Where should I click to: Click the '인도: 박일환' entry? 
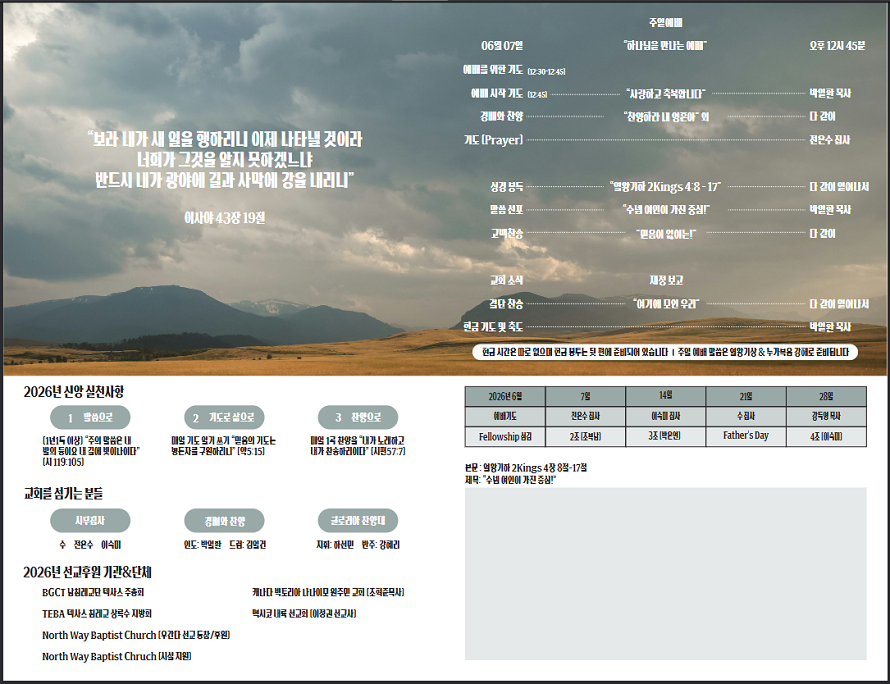pos(203,544)
